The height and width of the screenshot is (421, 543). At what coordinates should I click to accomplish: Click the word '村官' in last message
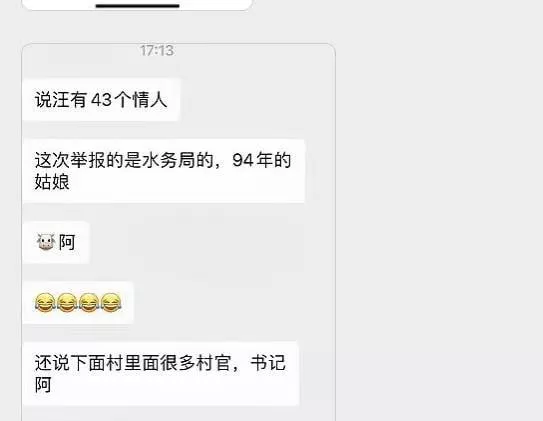[213, 363]
